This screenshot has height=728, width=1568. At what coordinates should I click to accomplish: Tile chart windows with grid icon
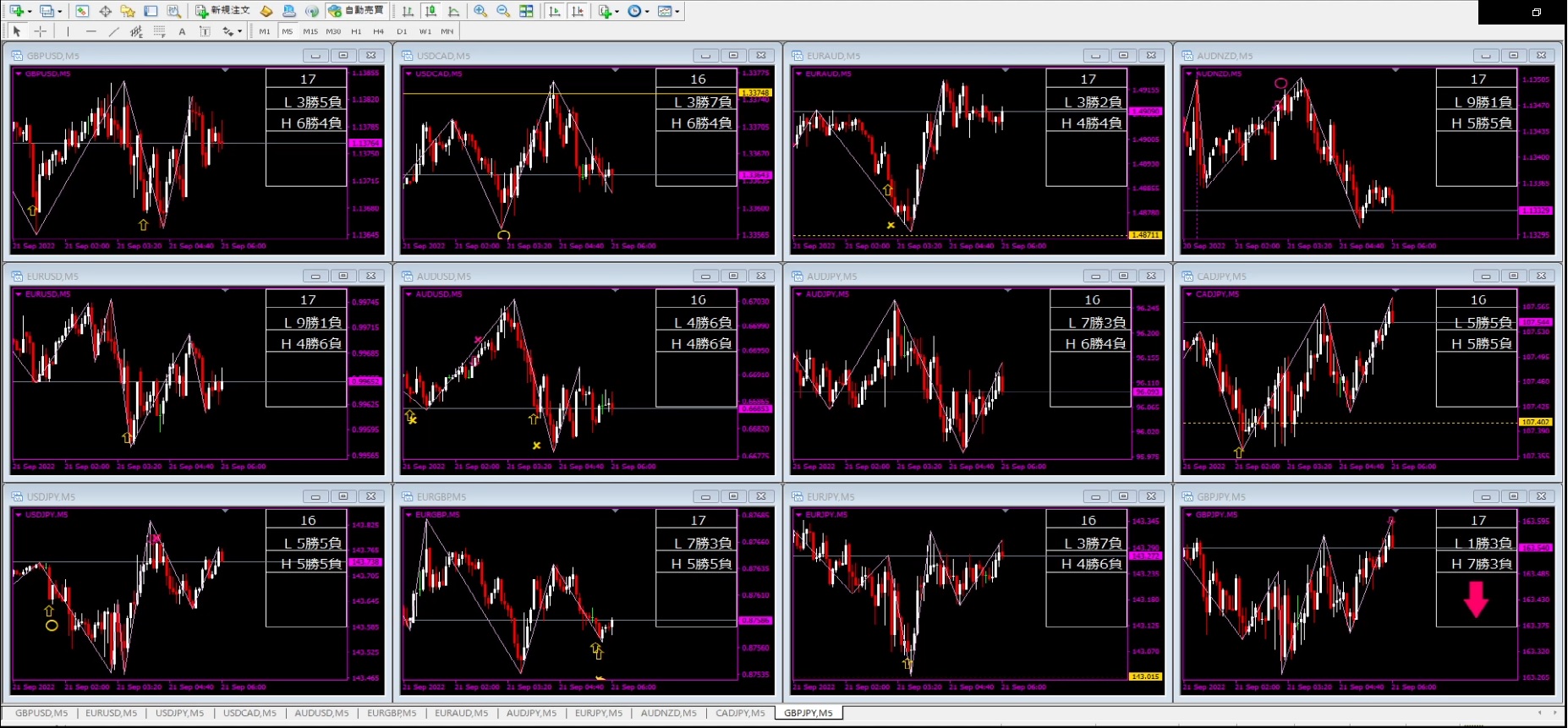[x=526, y=11]
